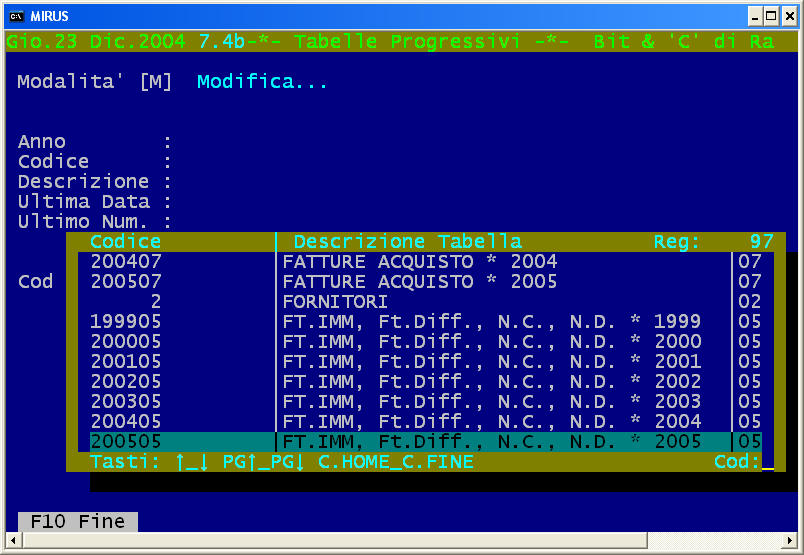
Task: Click the FT.IMM 1999 description
Action: (x=491, y=322)
